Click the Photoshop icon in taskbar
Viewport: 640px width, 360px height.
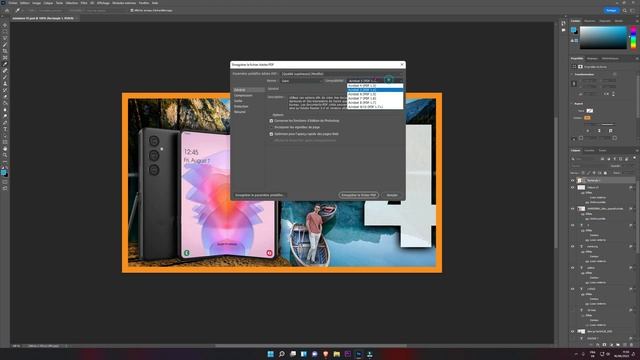point(359,354)
